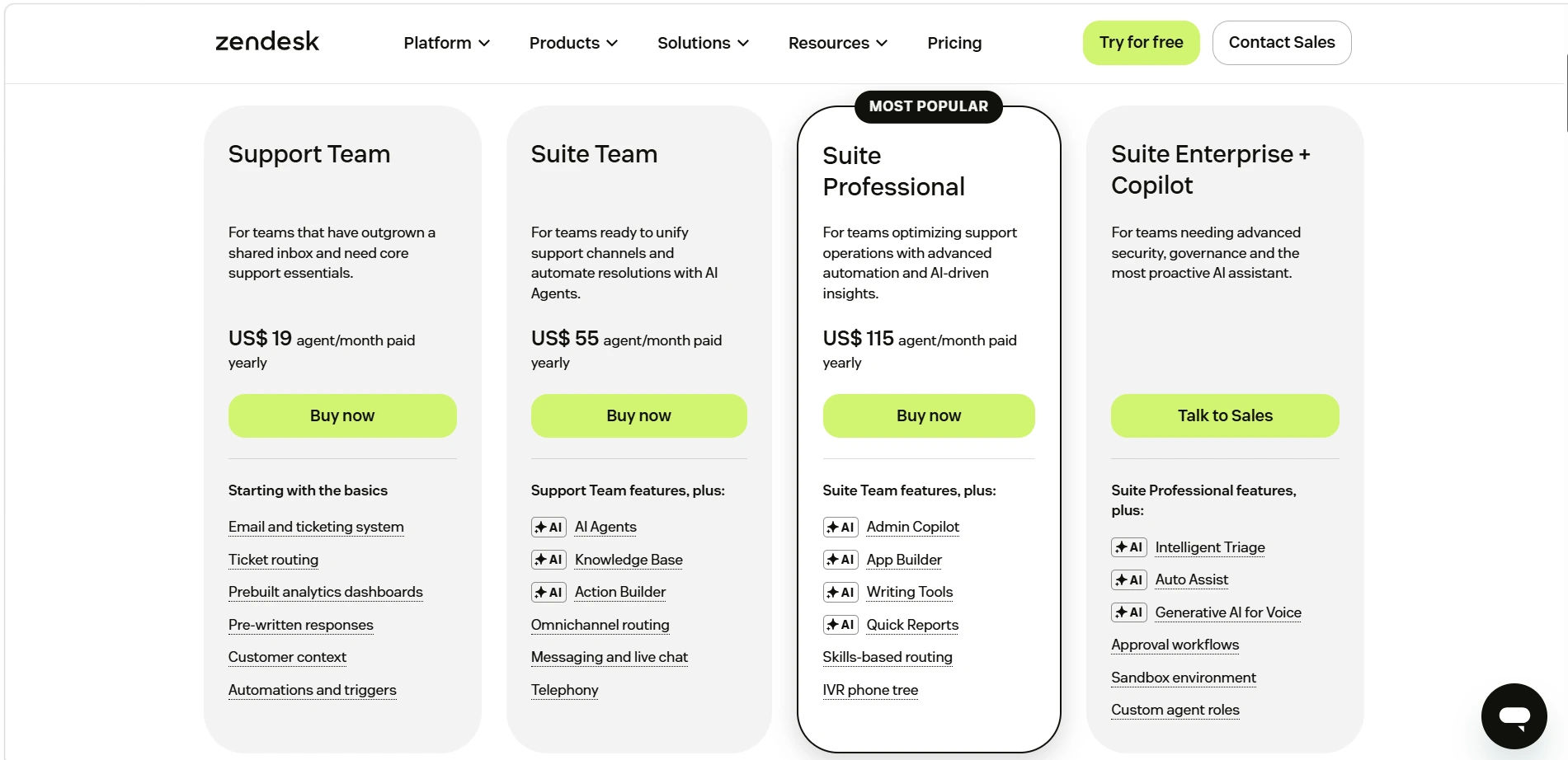Click Support Team features, plus heading
Screen dimensions: 1568x760
click(x=628, y=490)
